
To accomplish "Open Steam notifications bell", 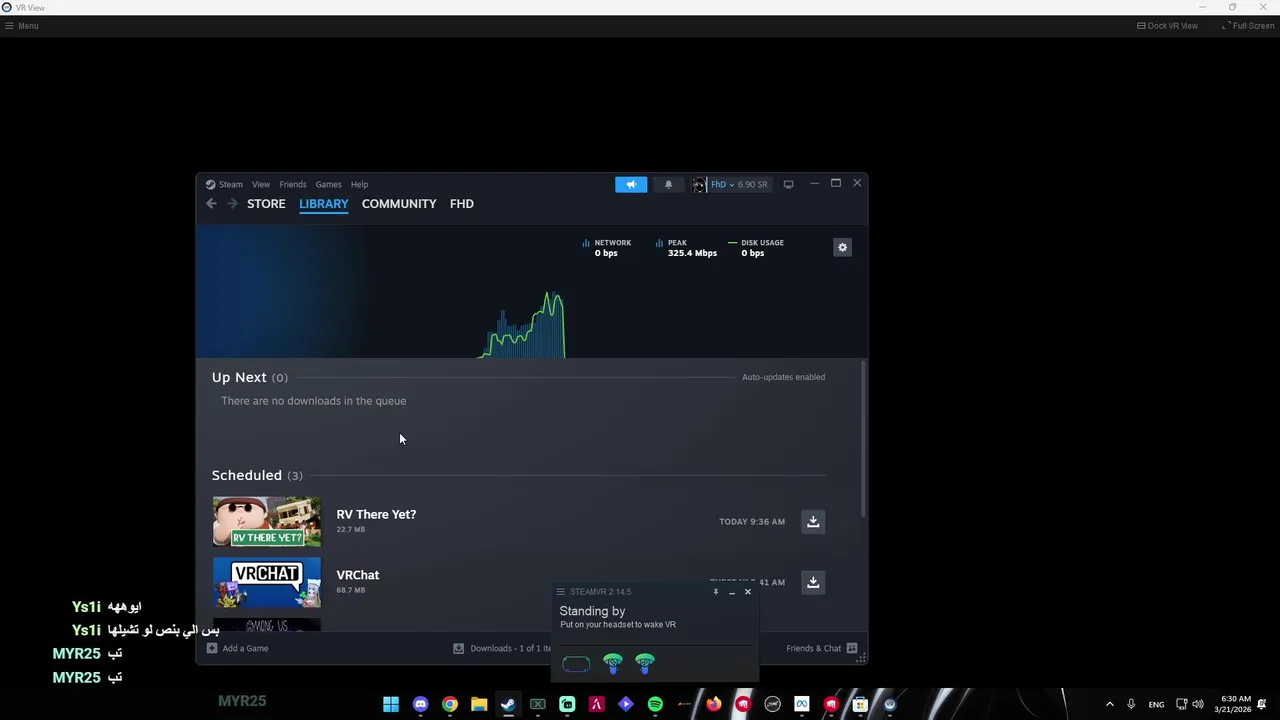I will point(668,184).
